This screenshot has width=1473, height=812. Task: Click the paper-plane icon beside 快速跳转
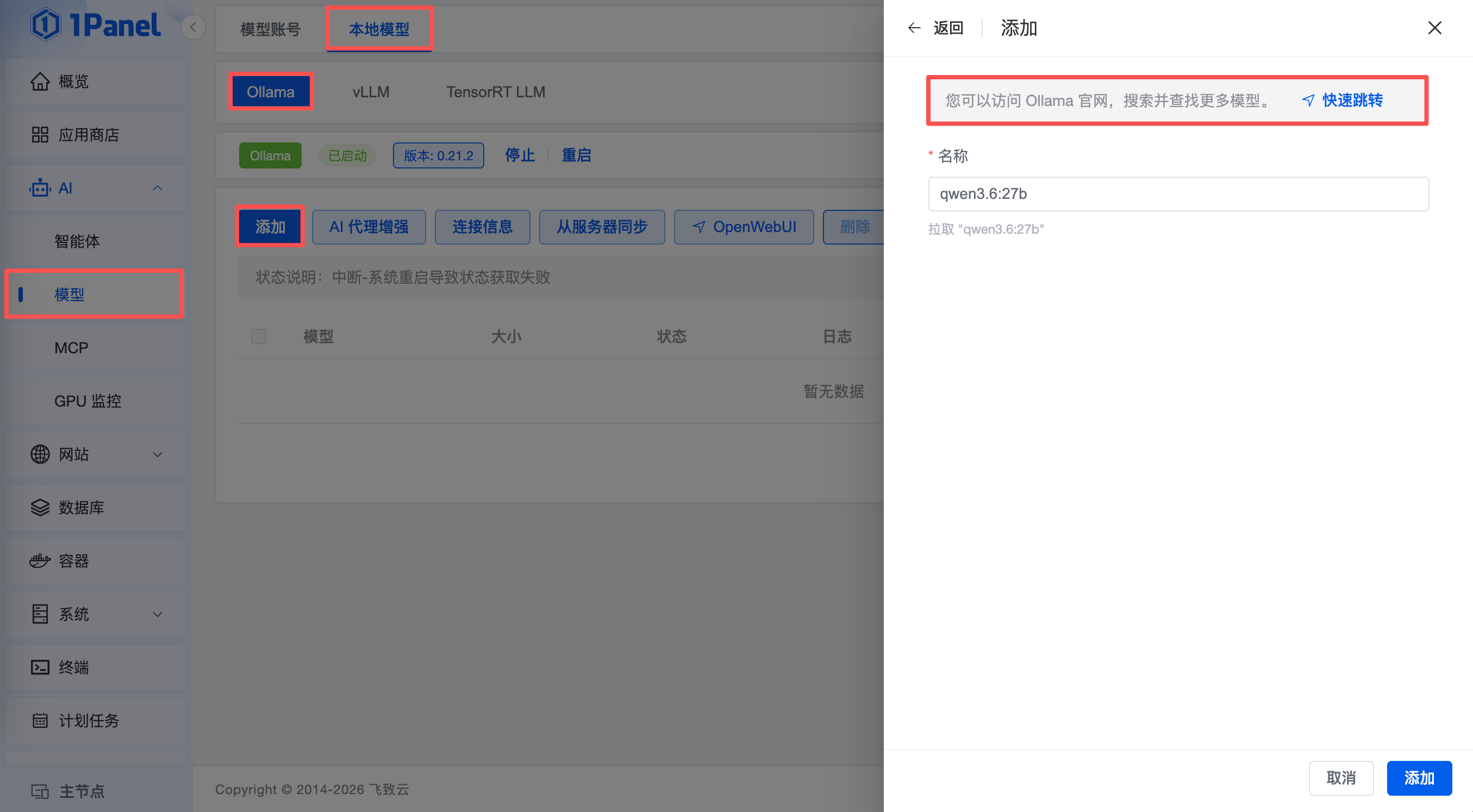point(1308,100)
